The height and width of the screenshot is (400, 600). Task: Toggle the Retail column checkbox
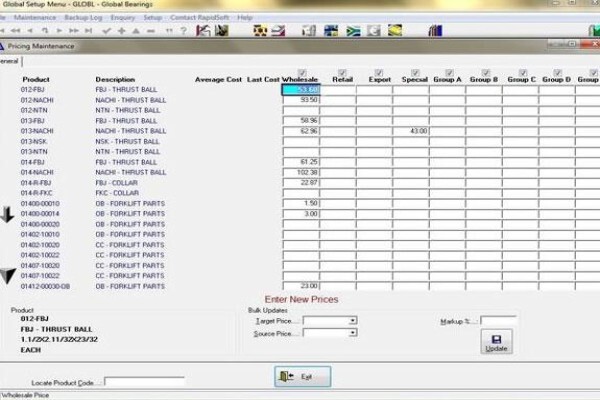[342, 72]
